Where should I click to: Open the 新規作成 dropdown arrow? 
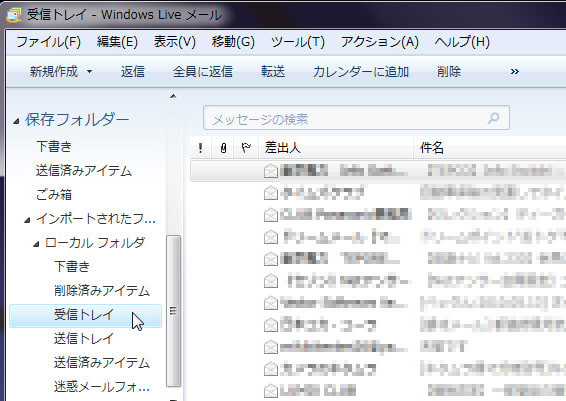coord(89,71)
